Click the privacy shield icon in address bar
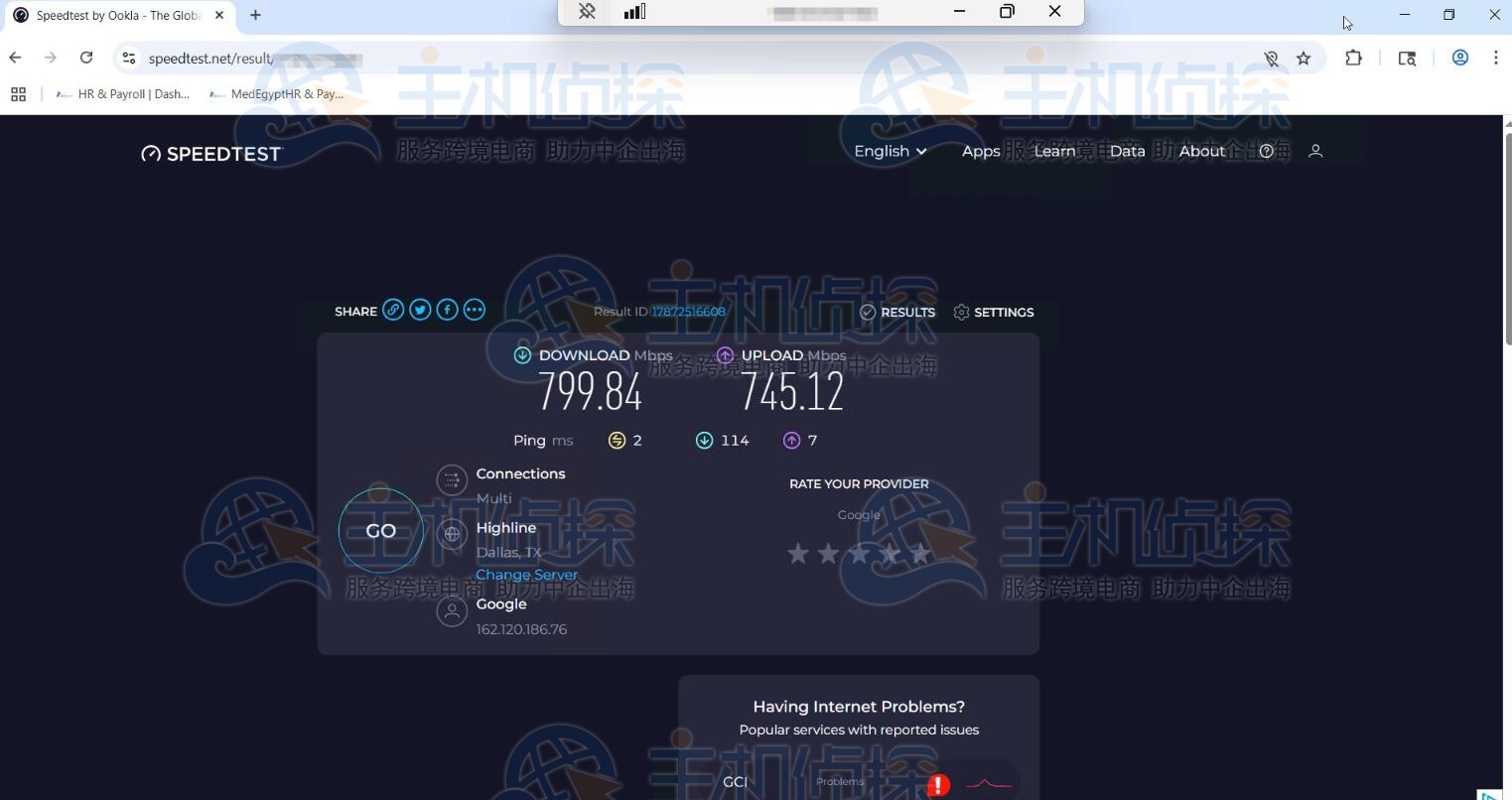 coord(1271,58)
